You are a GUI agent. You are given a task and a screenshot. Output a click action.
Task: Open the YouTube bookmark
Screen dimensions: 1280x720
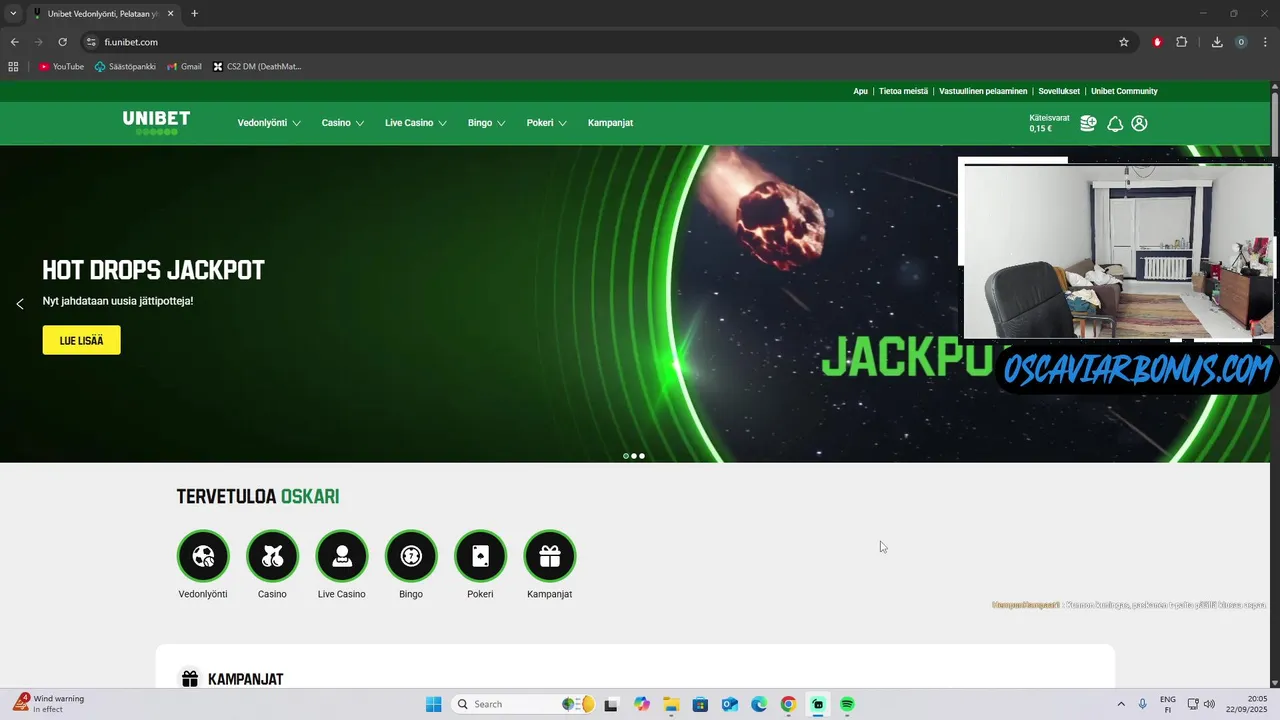tap(61, 67)
